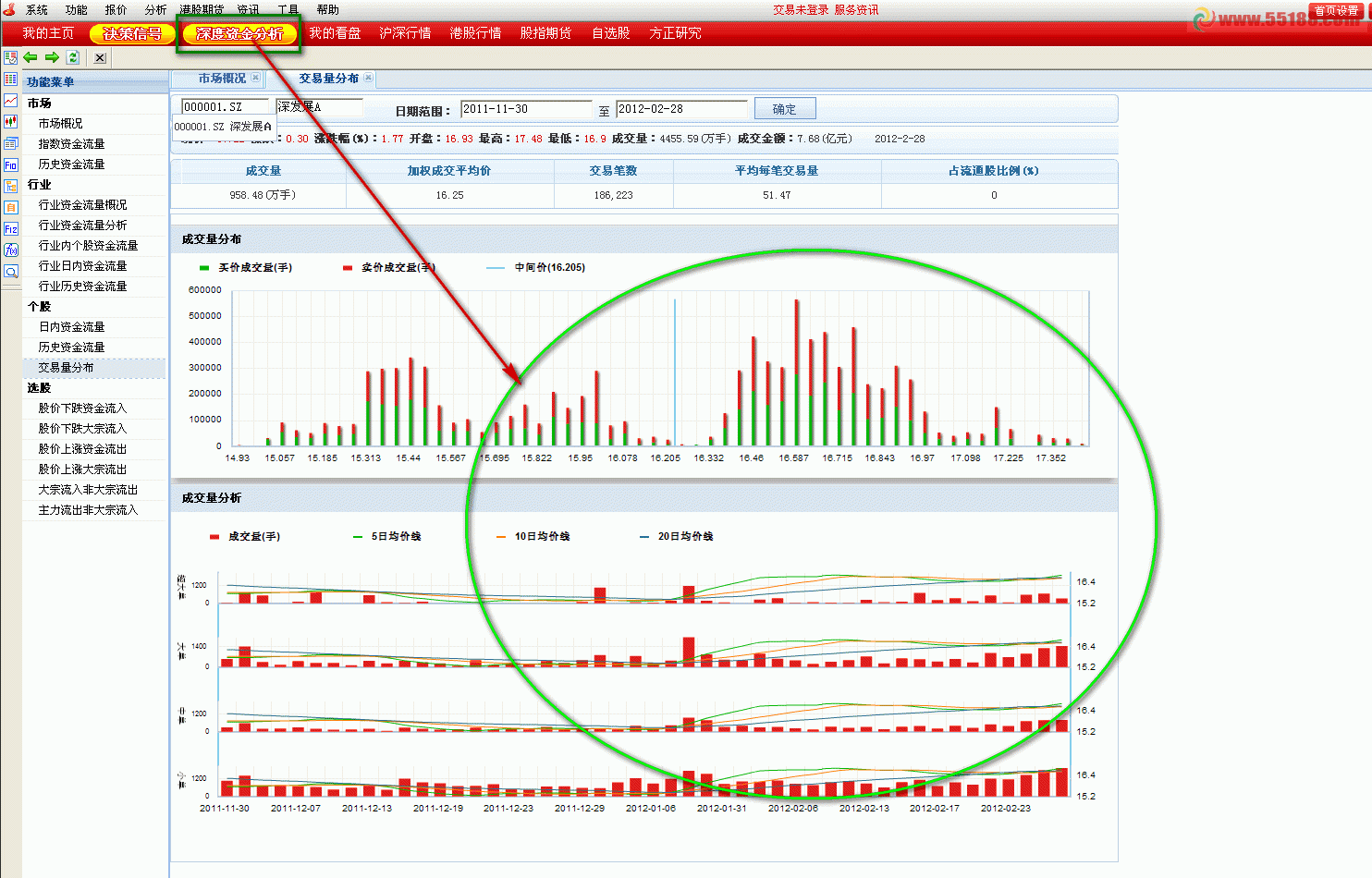
Task: Open the 系统 menu
Action: pos(37,9)
